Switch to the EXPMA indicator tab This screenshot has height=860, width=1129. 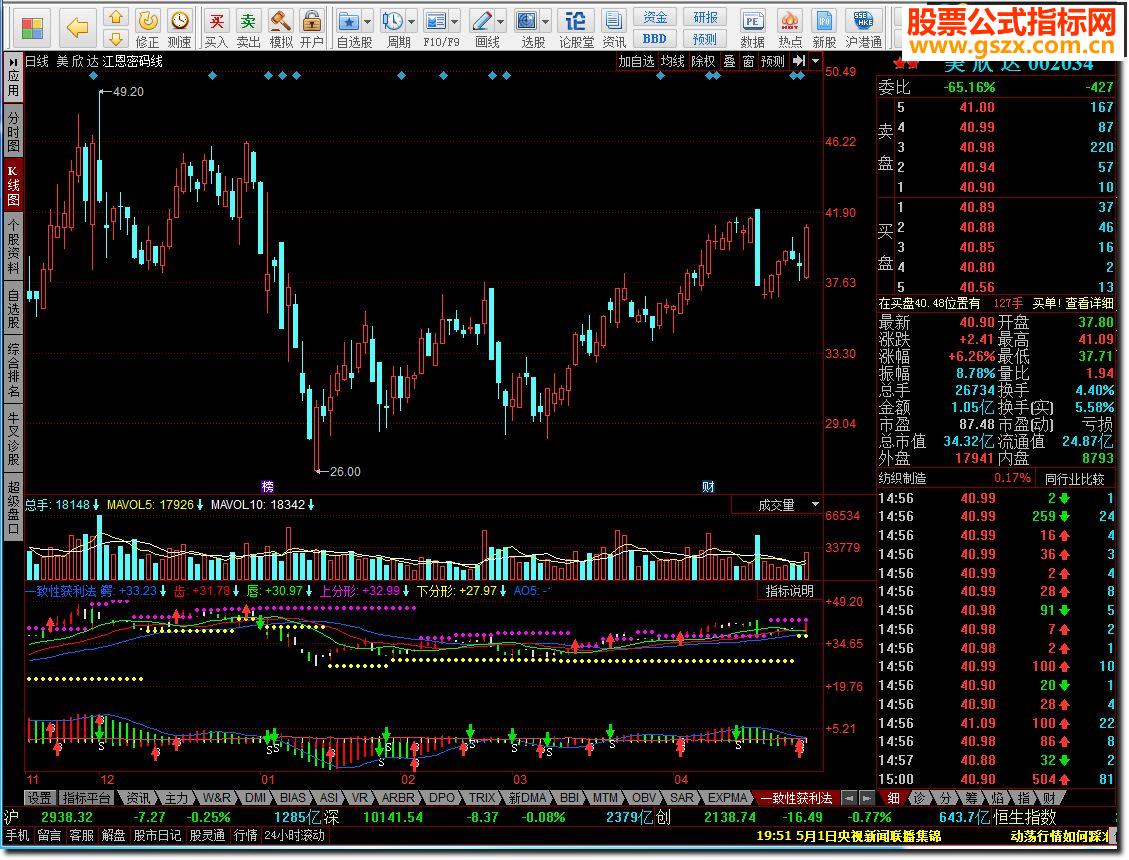(727, 798)
